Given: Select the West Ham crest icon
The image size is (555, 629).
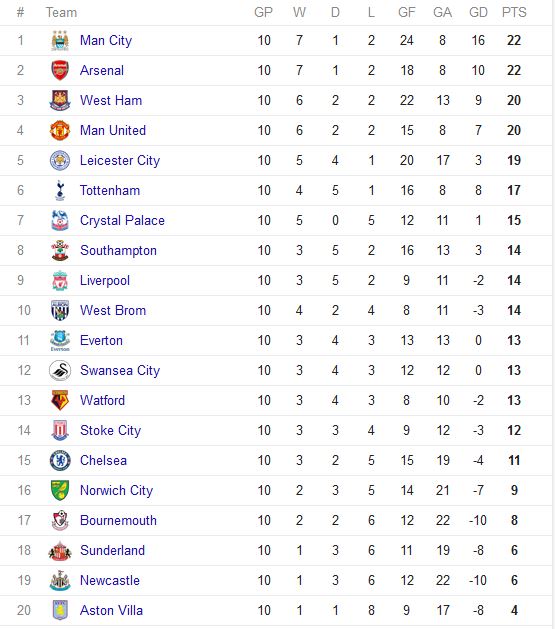Looking at the screenshot, I should click(60, 100).
